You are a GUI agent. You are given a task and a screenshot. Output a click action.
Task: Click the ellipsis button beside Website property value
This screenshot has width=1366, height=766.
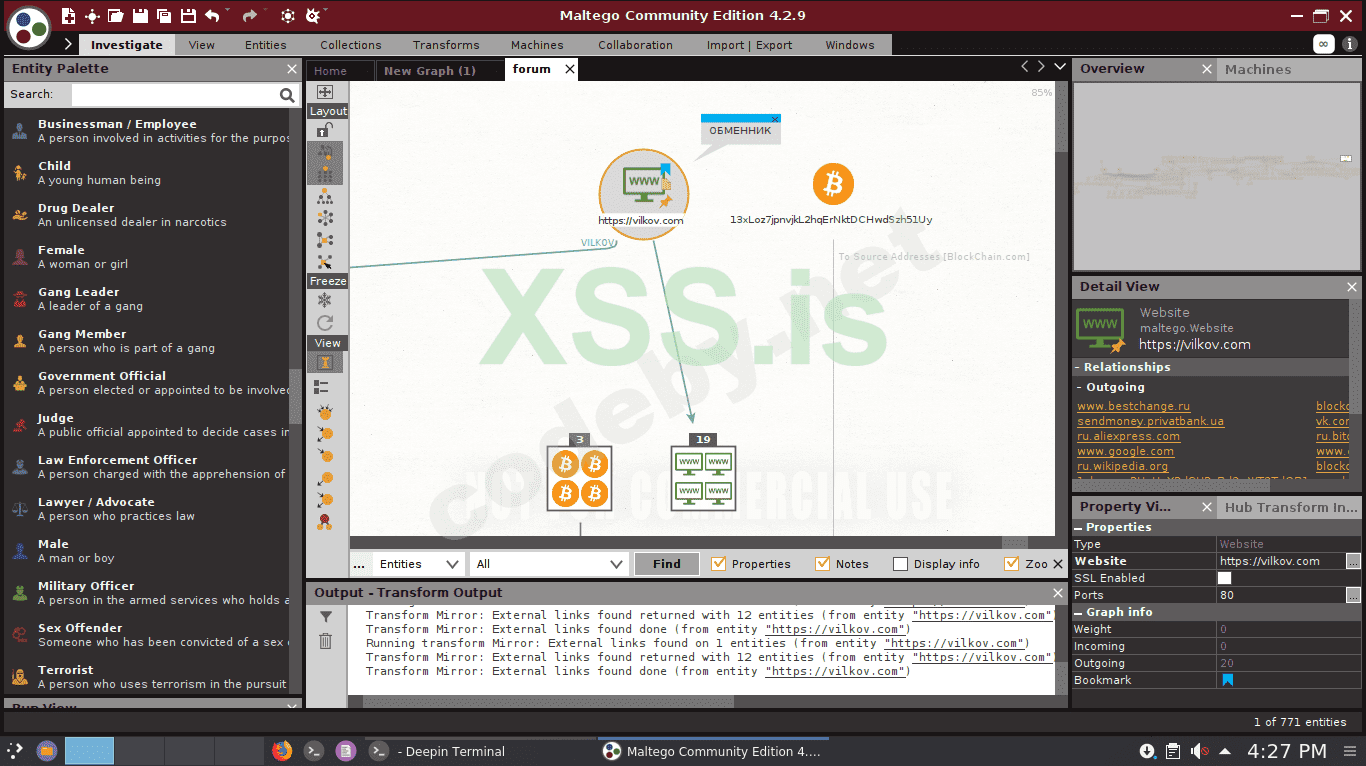(1353, 561)
